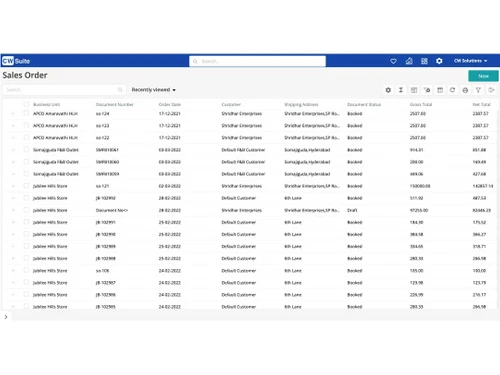Screen dimensions: 500x375
Task: Expand the row for order so-123
Action: [x=13, y=126]
